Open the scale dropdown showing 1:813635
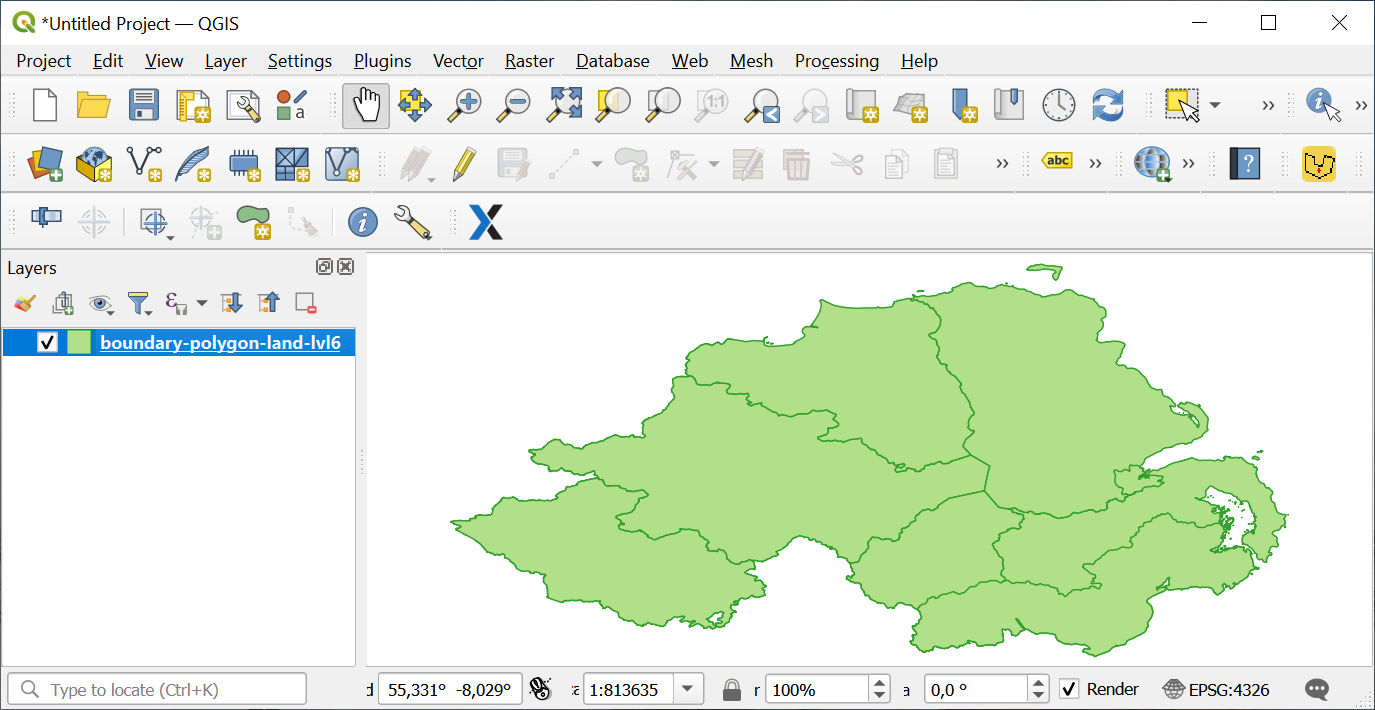 pos(687,688)
